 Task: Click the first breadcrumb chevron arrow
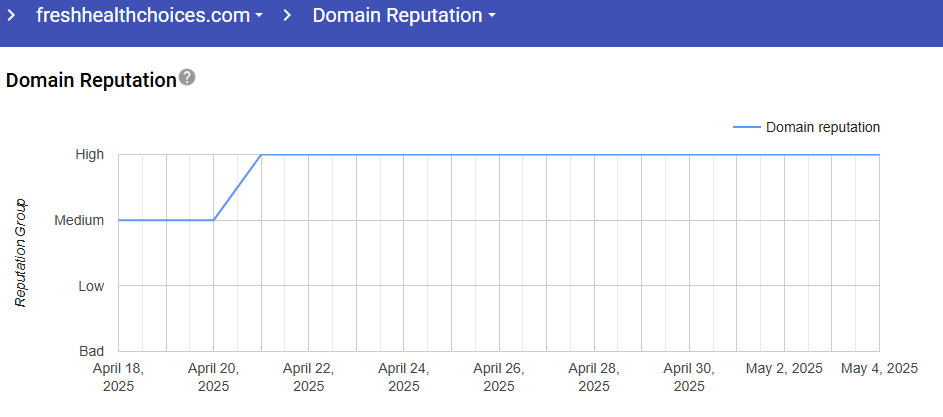tap(12, 16)
